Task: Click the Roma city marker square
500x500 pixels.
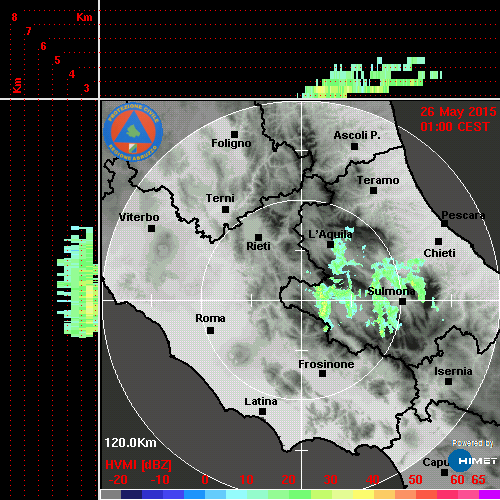Action: click(210, 330)
